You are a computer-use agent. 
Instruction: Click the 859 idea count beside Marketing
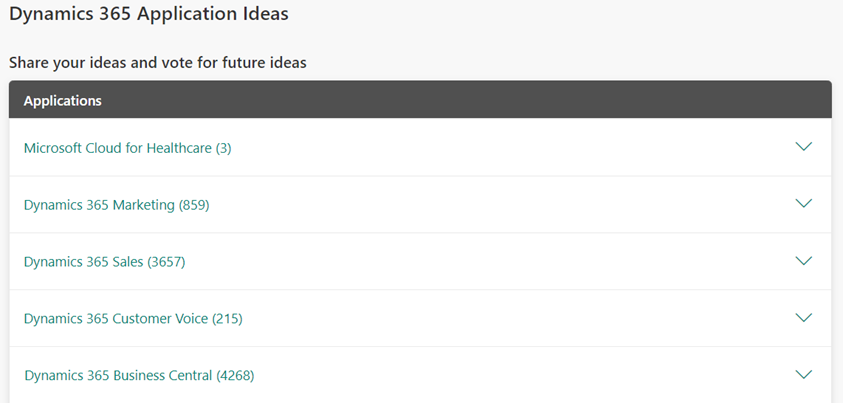194,205
